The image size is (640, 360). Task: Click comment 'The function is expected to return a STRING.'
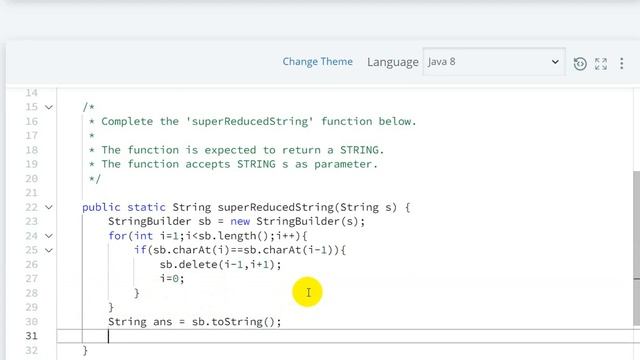click(242, 150)
